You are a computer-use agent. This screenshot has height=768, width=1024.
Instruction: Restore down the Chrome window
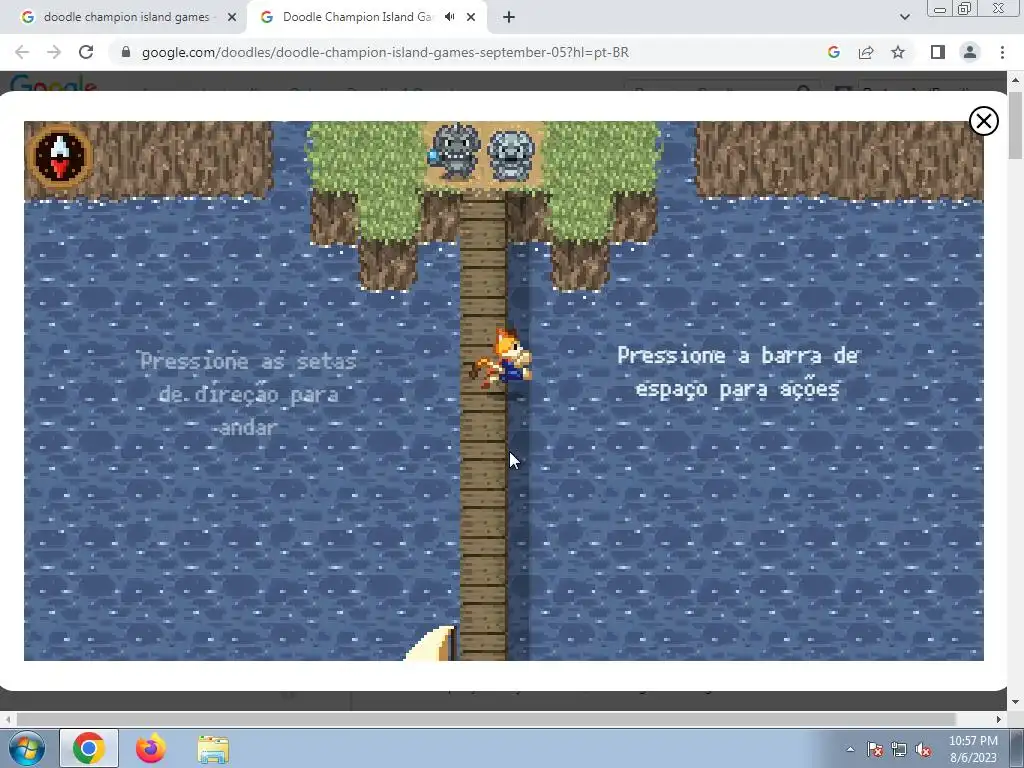tap(965, 8)
